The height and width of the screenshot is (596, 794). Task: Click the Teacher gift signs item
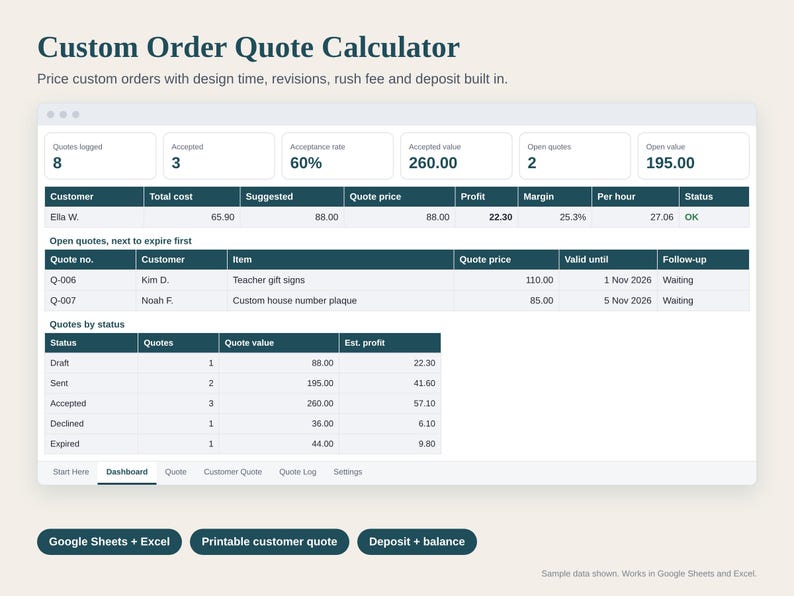340,280
